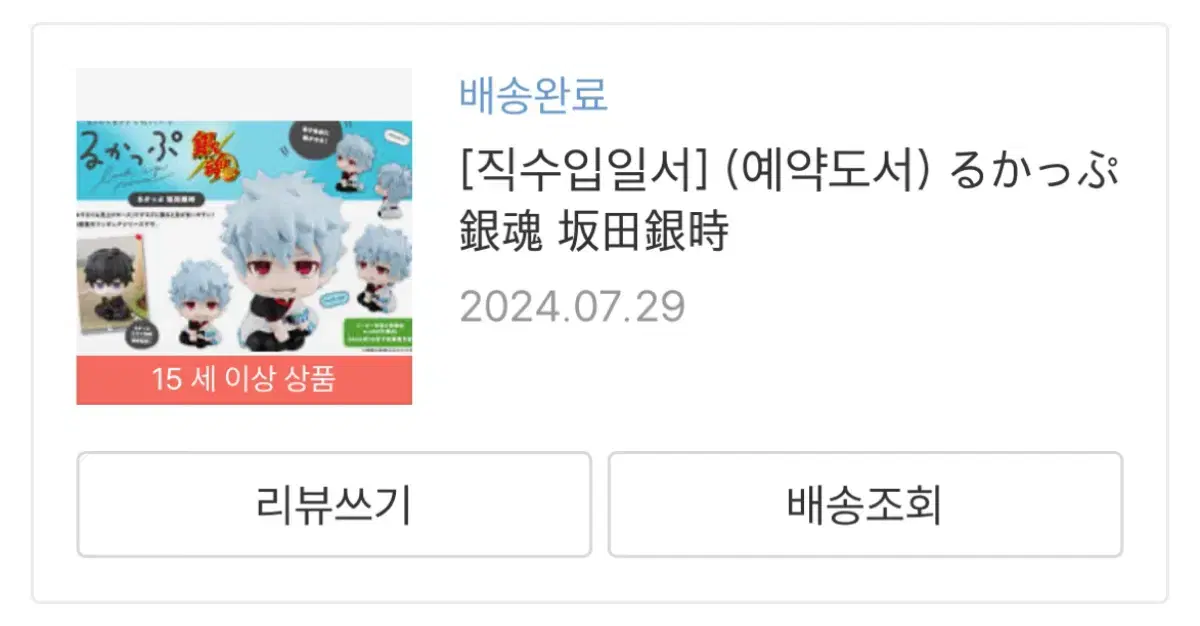The image size is (1200, 626).
Task: Click the 배송완료 status label
Action: pos(534,95)
